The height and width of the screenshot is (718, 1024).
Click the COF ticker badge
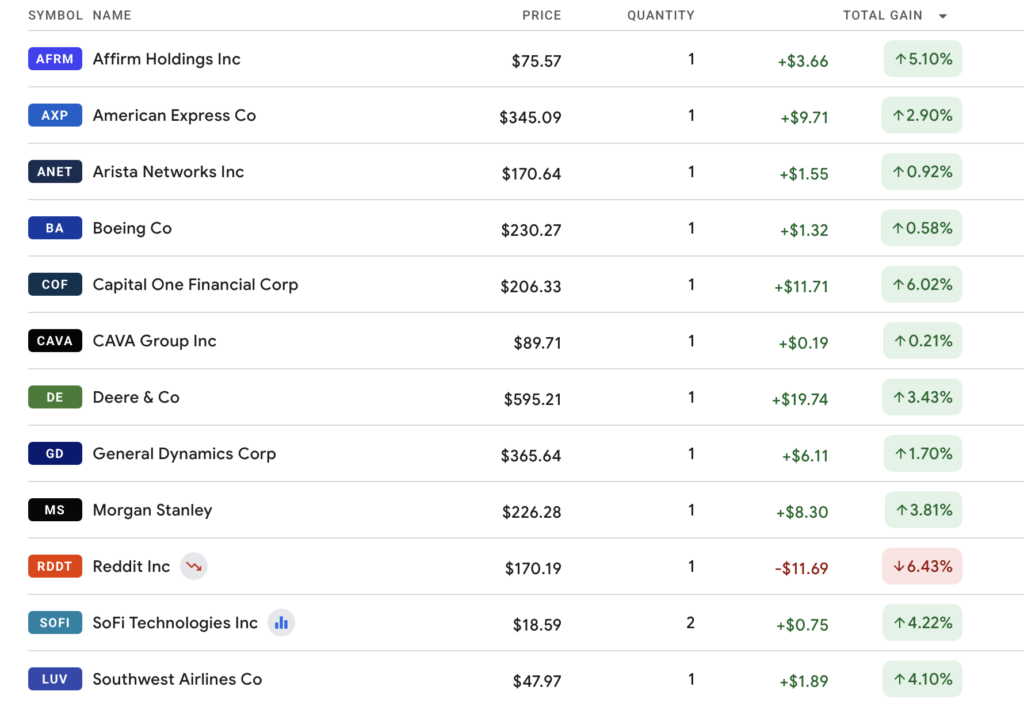click(x=55, y=284)
